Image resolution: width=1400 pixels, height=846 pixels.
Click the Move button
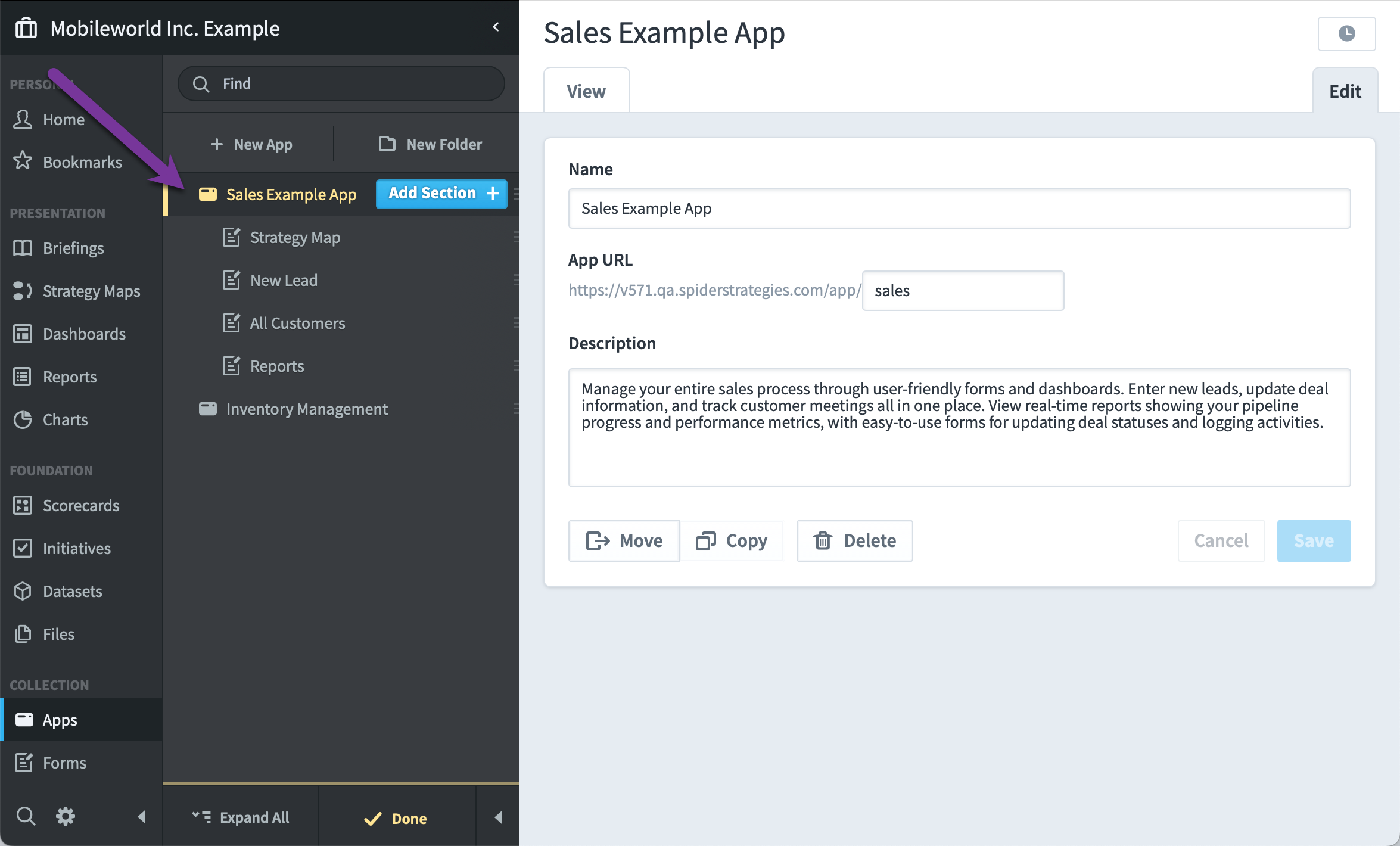(624, 540)
